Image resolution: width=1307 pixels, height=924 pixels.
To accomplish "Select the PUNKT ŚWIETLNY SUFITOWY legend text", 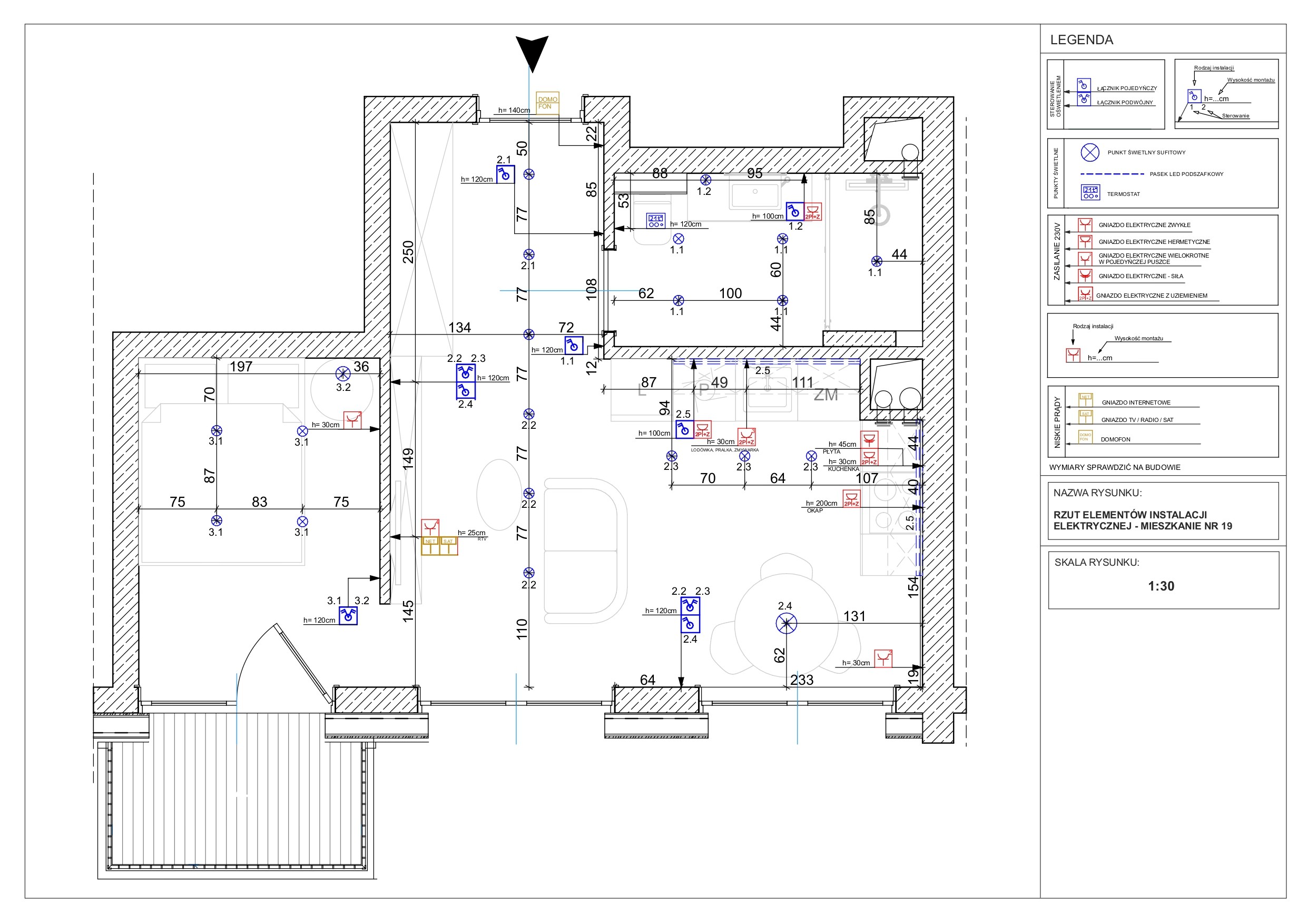I will click(1146, 153).
